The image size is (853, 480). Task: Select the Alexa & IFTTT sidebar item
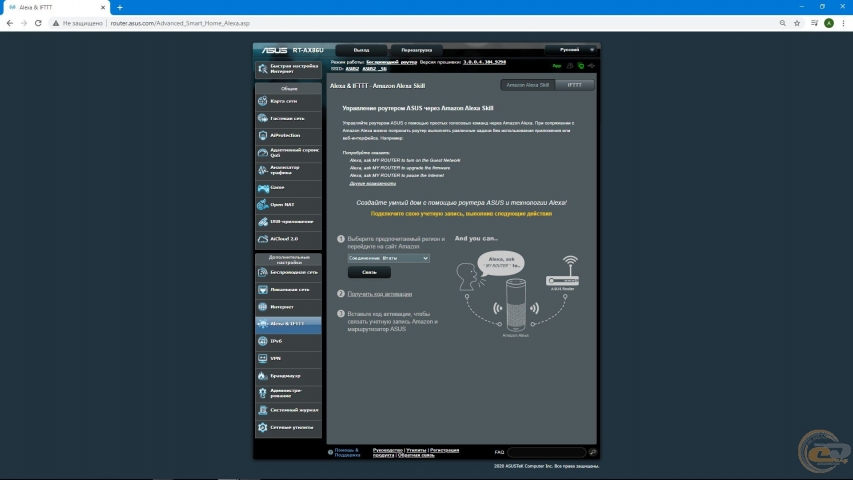coord(288,324)
